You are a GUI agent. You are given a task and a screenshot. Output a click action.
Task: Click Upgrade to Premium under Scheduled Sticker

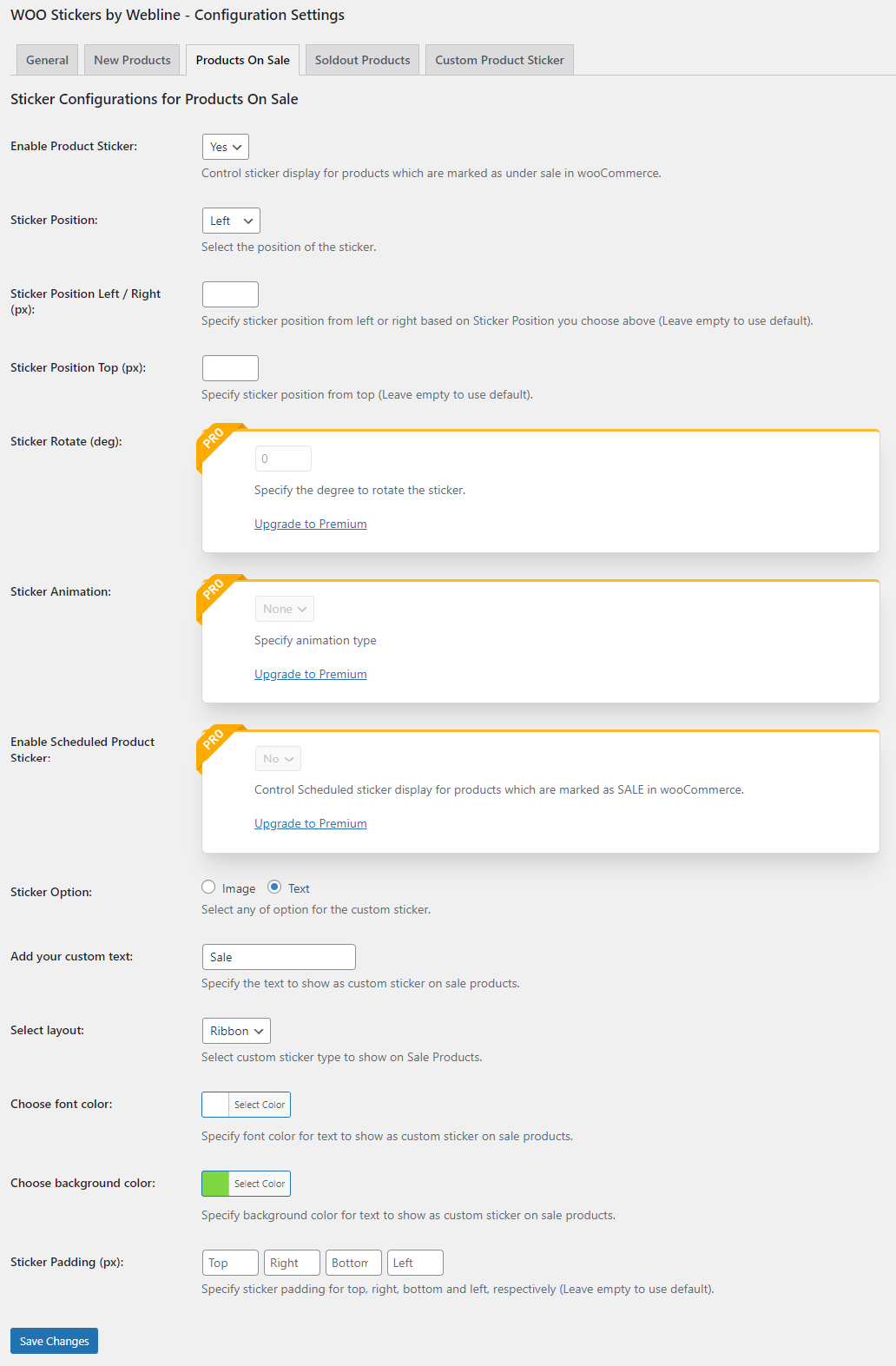point(311,823)
